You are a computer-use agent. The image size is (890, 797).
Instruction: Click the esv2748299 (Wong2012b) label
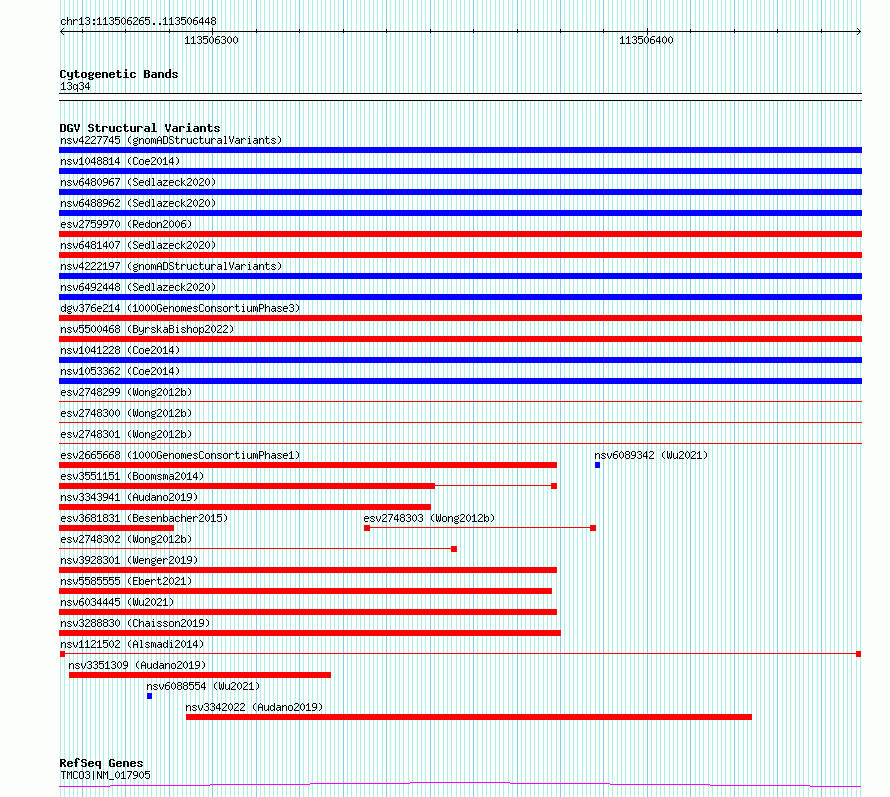(x=126, y=392)
